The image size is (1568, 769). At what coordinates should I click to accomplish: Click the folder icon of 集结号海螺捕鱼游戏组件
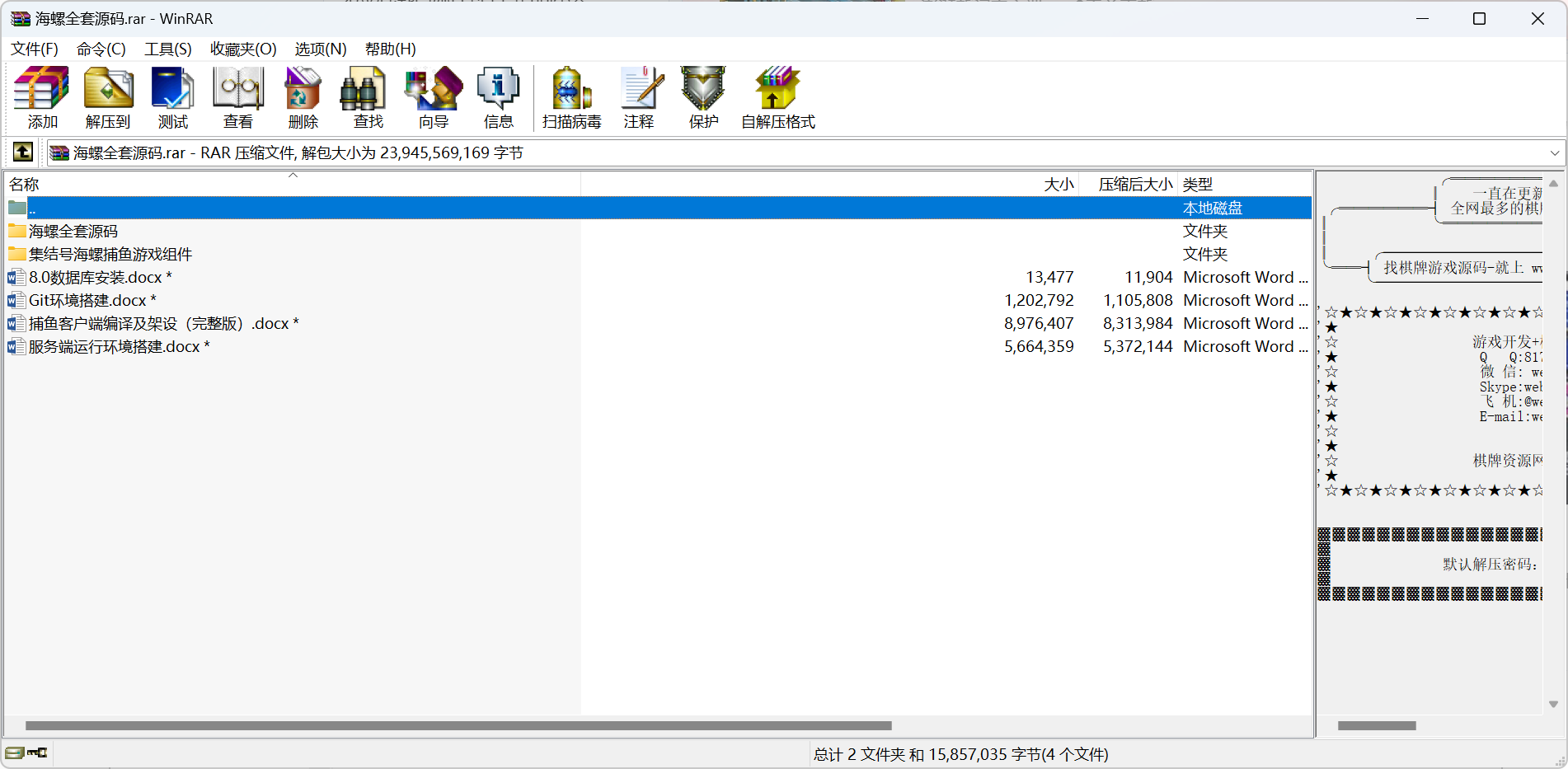tap(16, 254)
